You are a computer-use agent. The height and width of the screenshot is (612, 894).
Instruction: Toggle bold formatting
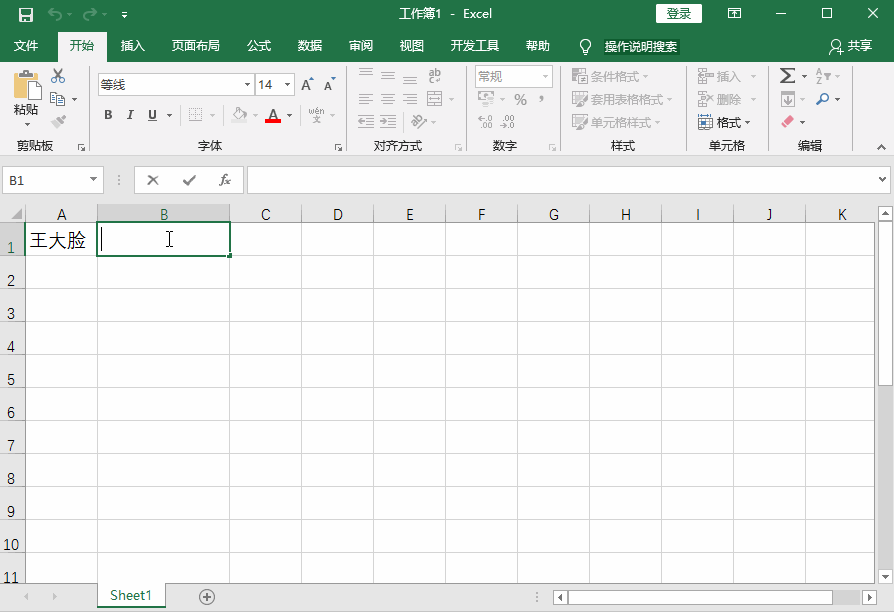(x=107, y=115)
